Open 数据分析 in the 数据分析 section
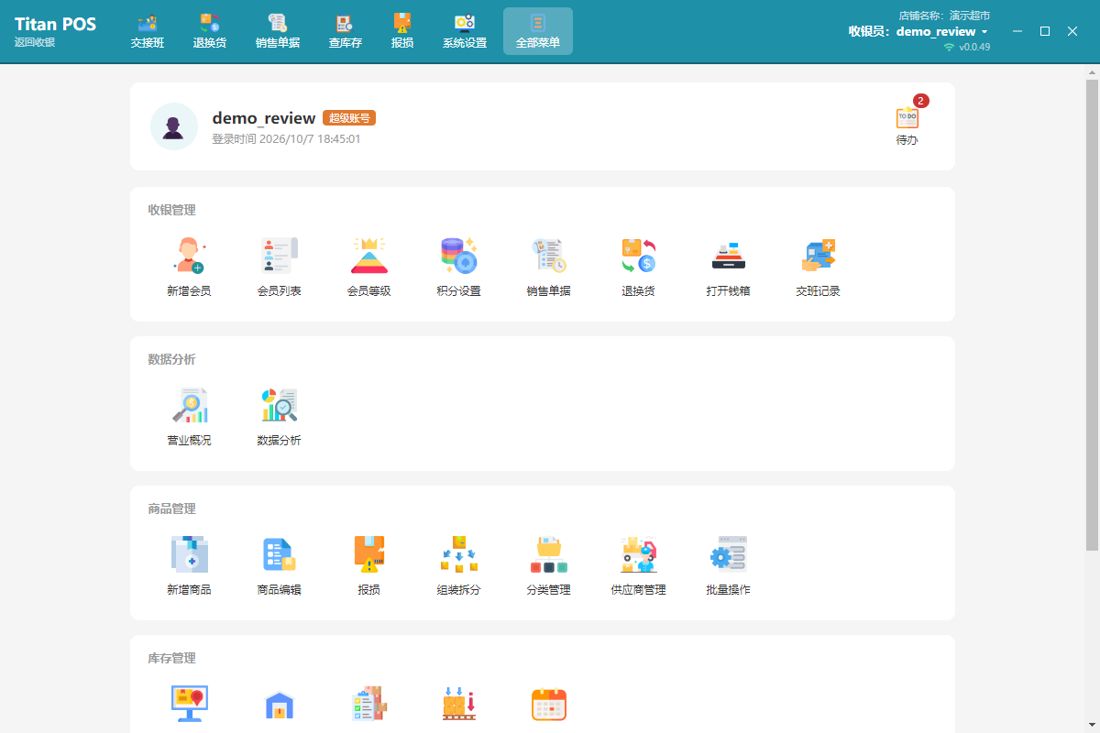This screenshot has width=1100, height=733. 279,417
